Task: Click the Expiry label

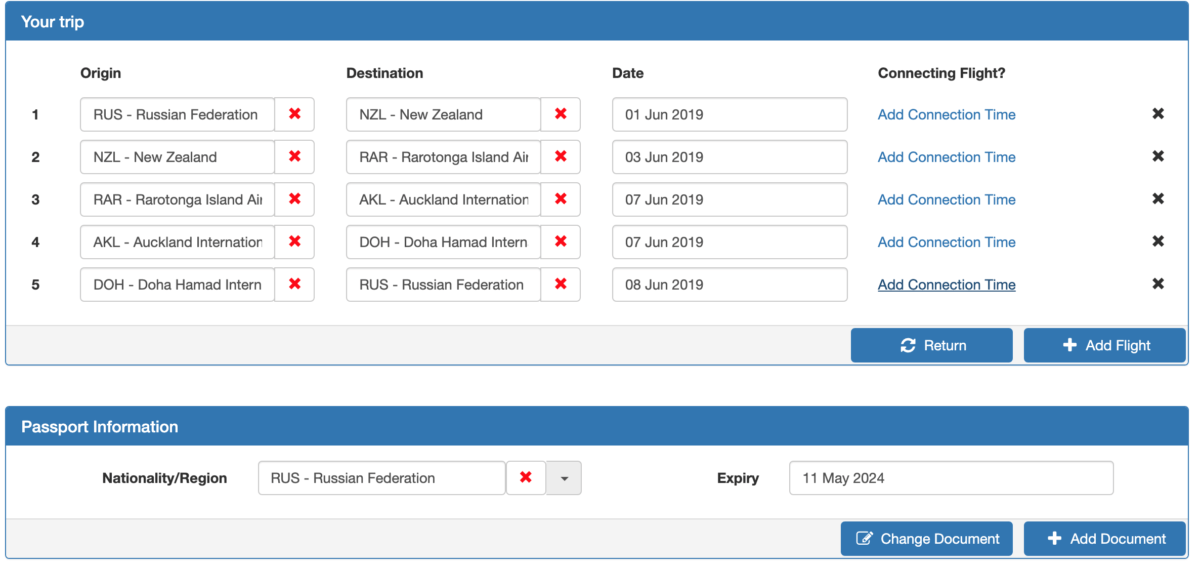Action: click(x=738, y=478)
